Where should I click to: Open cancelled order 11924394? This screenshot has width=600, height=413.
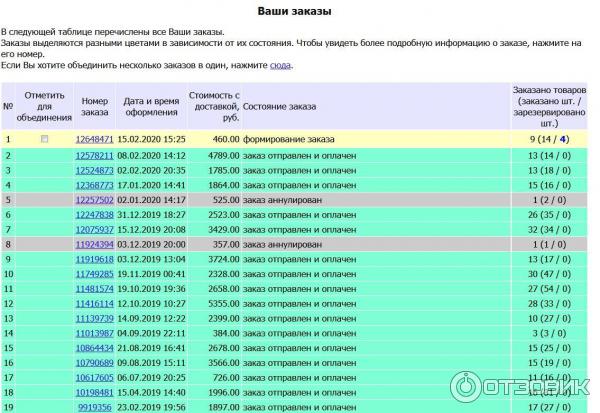(95, 245)
